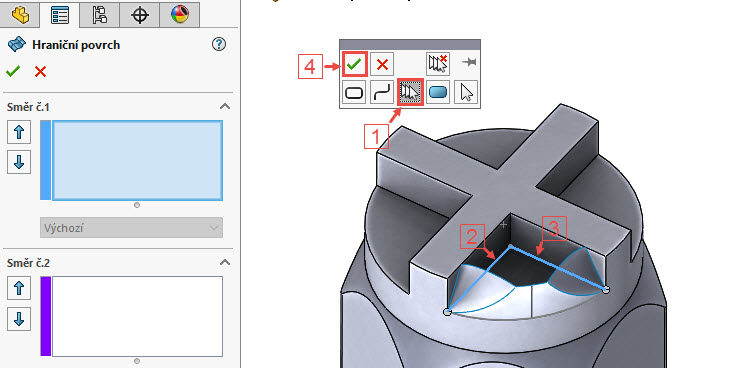Click the red X in SelectionManager popup
This screenshot has height=368, width=750.
pos(382,64)
